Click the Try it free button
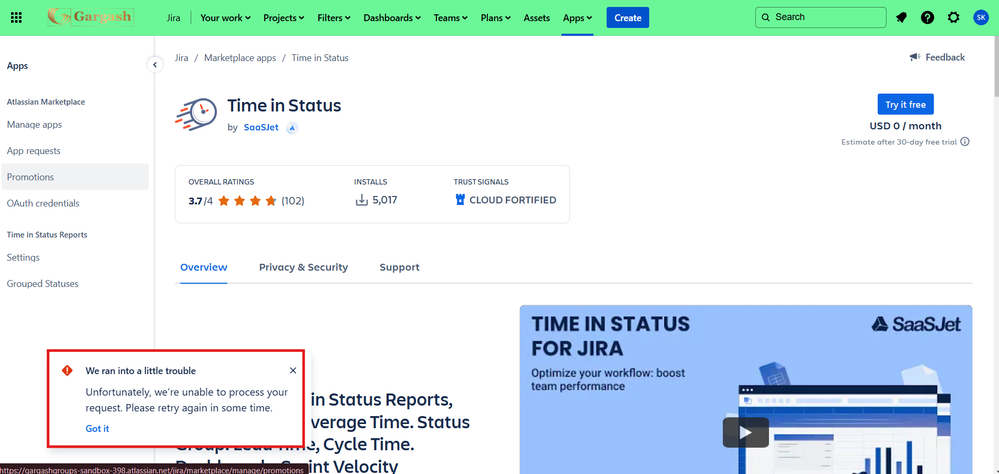 point(905,104)
